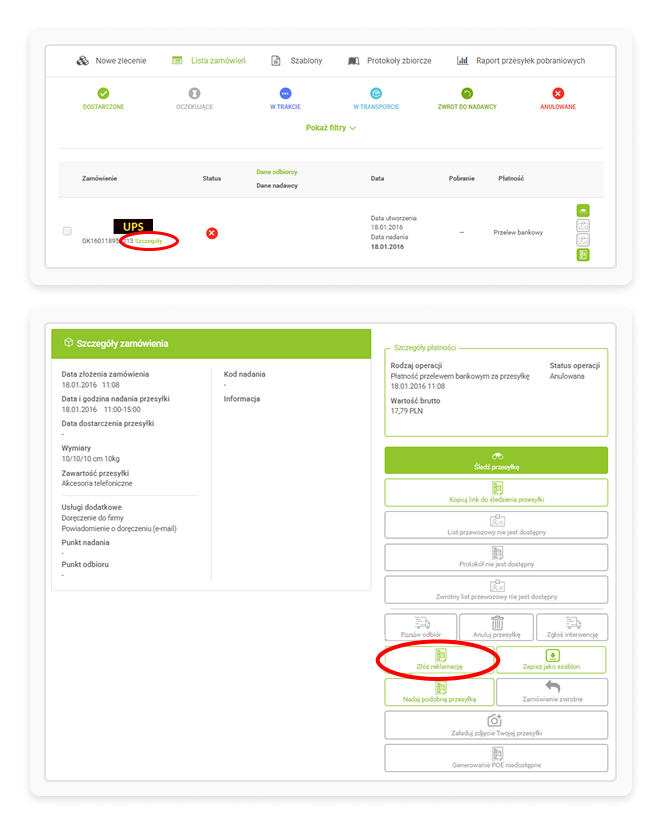Filter by Oczekujące grey status icon
Screen dimensions: 662x826
194,93
